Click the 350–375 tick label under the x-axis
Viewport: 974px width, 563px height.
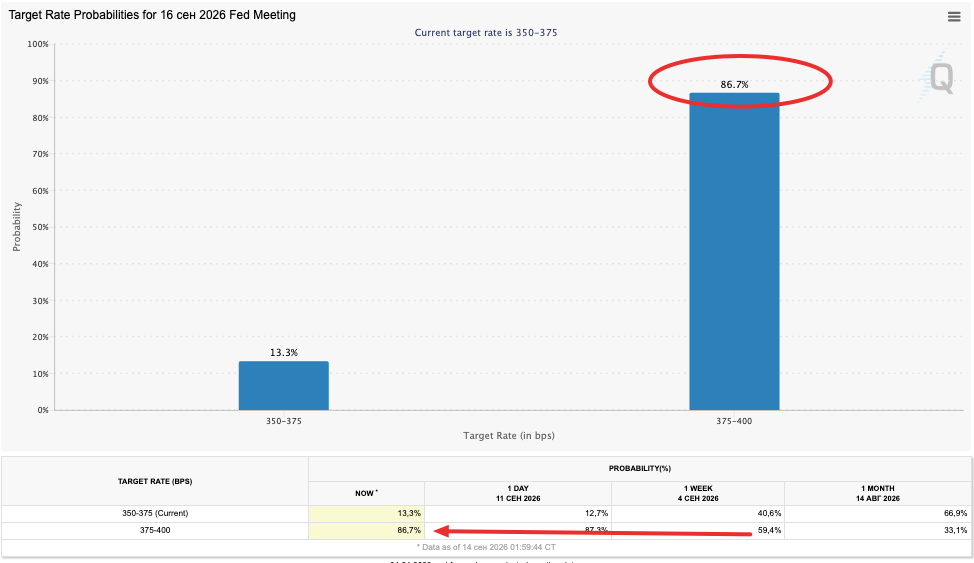[284, 421]
